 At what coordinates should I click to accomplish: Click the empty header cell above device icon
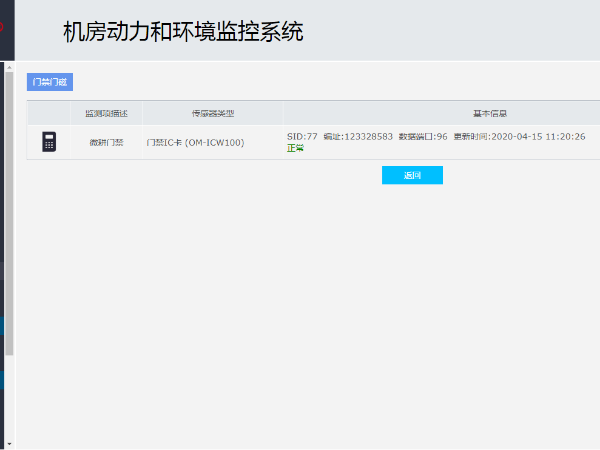[x=49, y=113]
